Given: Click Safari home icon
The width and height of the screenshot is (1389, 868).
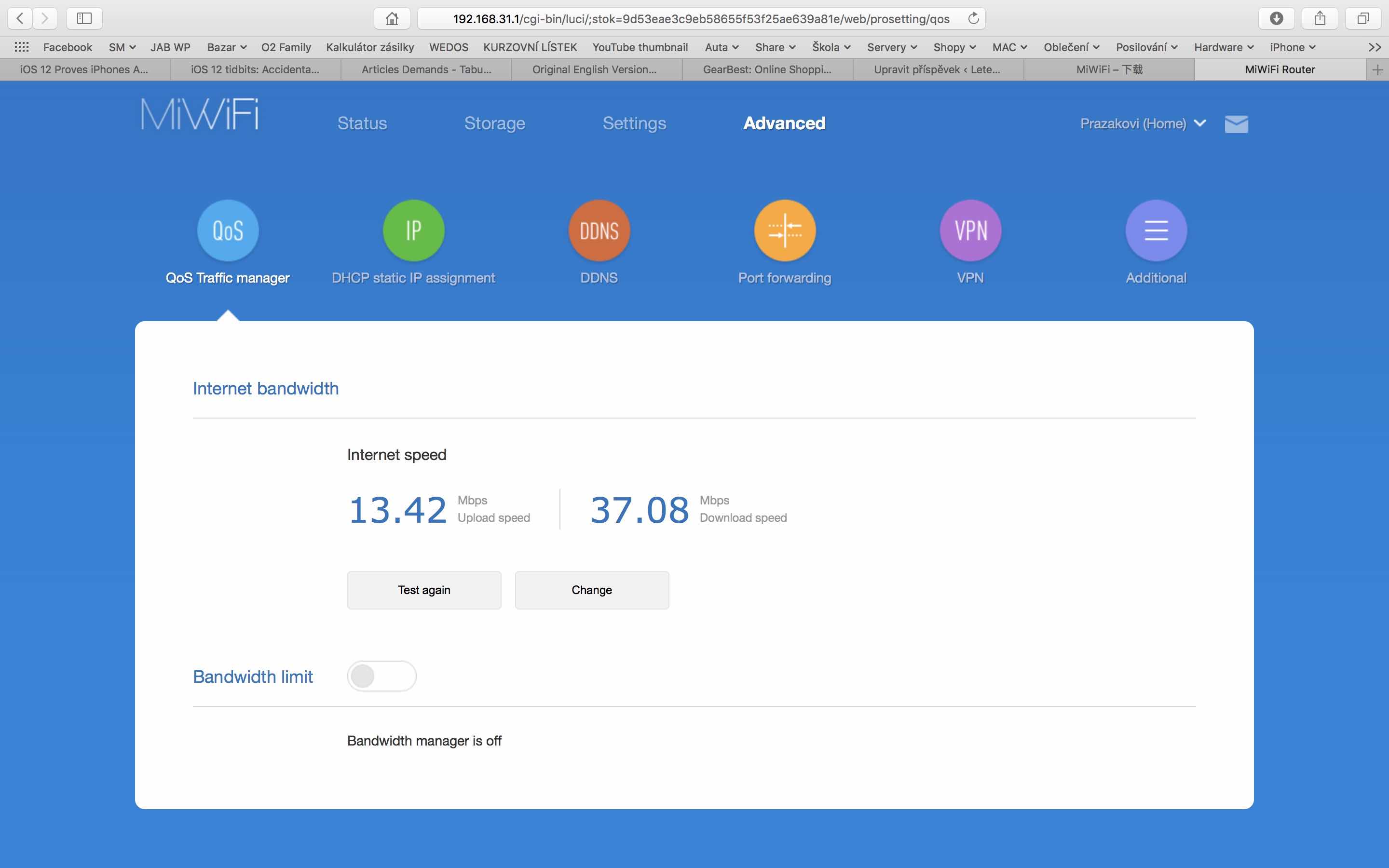Looking at the screenshot, I should [392, 18].
